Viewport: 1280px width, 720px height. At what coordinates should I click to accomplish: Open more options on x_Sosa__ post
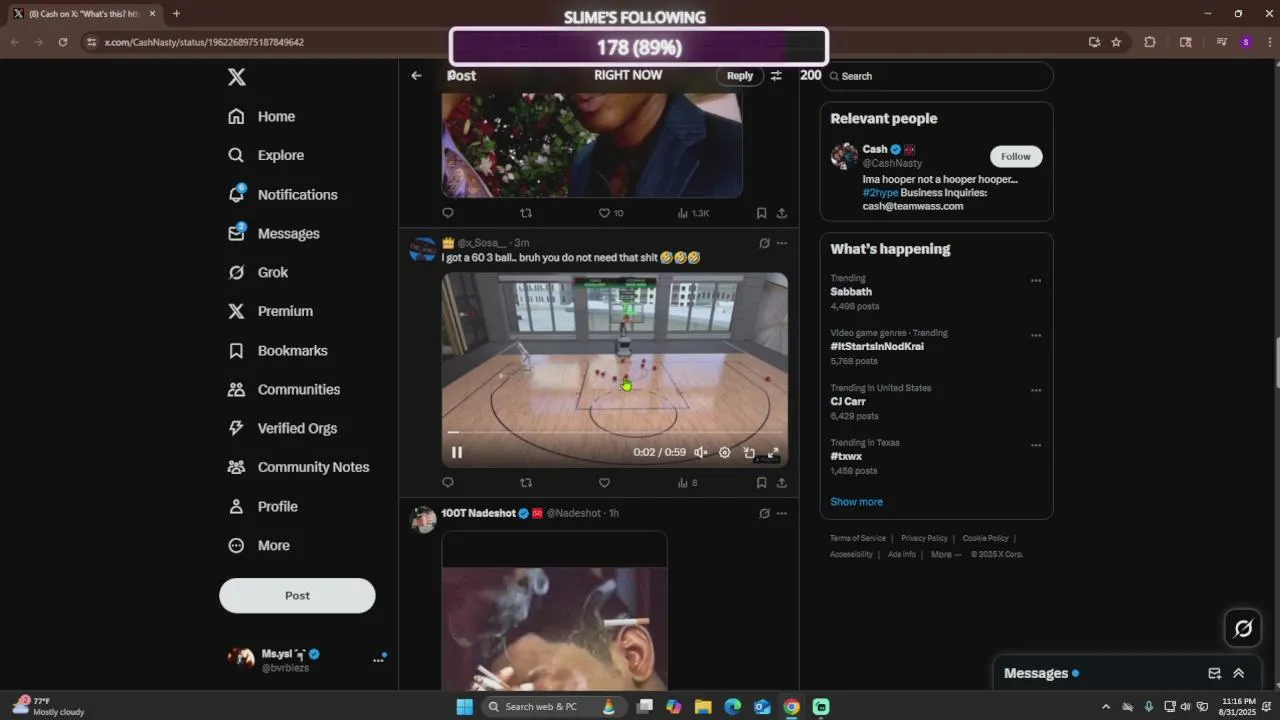[782, 243]
